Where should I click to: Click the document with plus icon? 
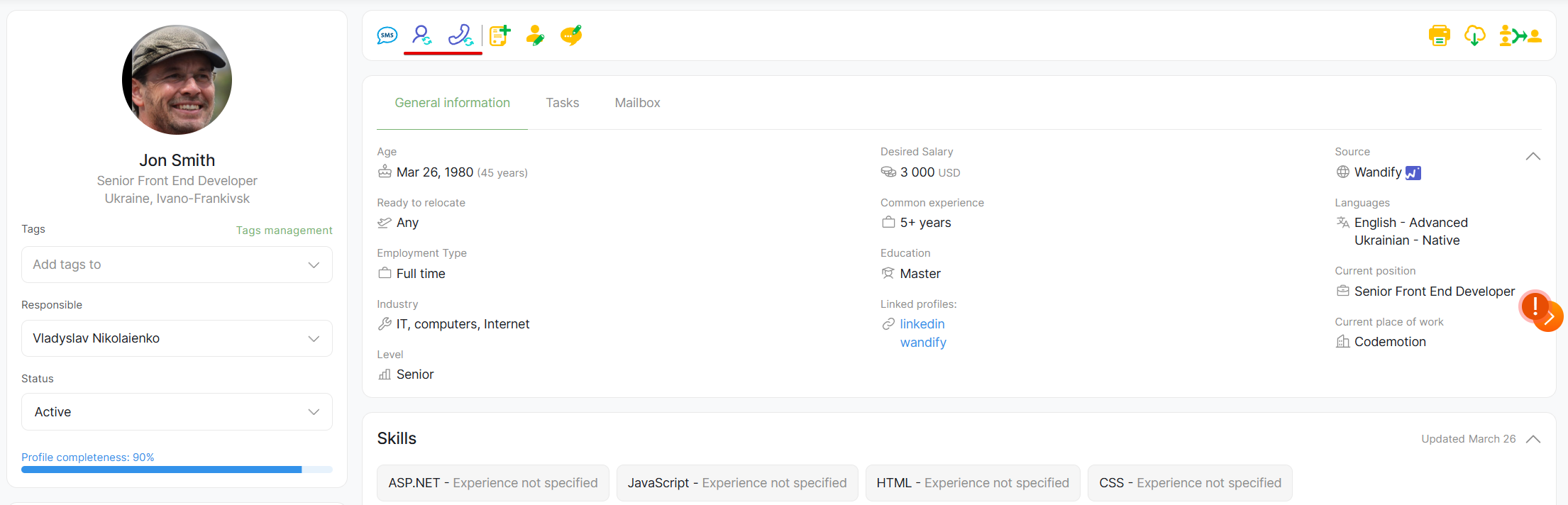coord(500,35)
